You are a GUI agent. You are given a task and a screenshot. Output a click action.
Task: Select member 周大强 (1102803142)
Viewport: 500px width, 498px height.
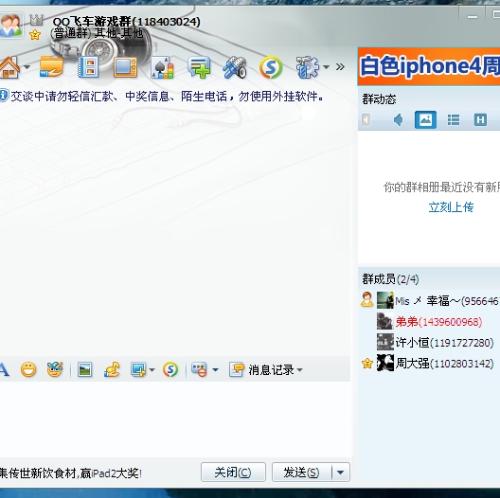[430, 363]
